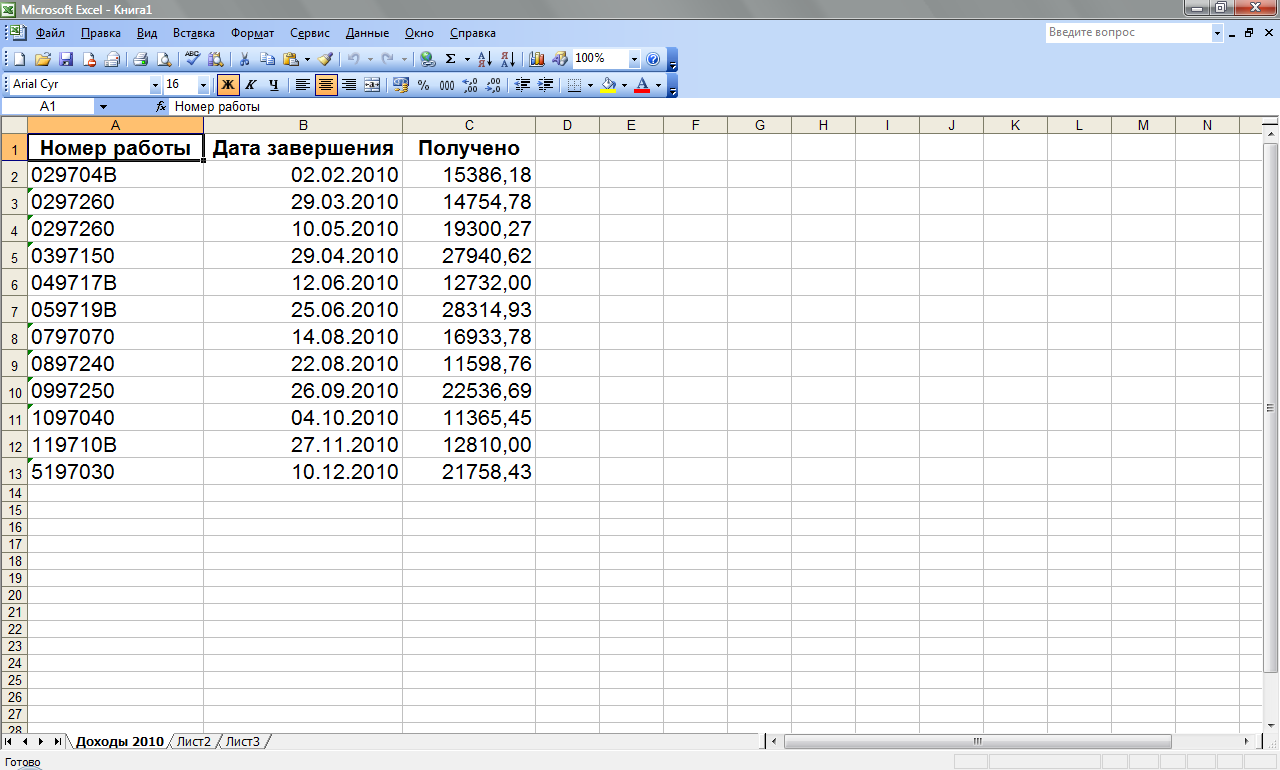The width and height of the screenshot is (1280, 770).
Task: Open the Permission icon on toolbar
Action: point(89,59)
